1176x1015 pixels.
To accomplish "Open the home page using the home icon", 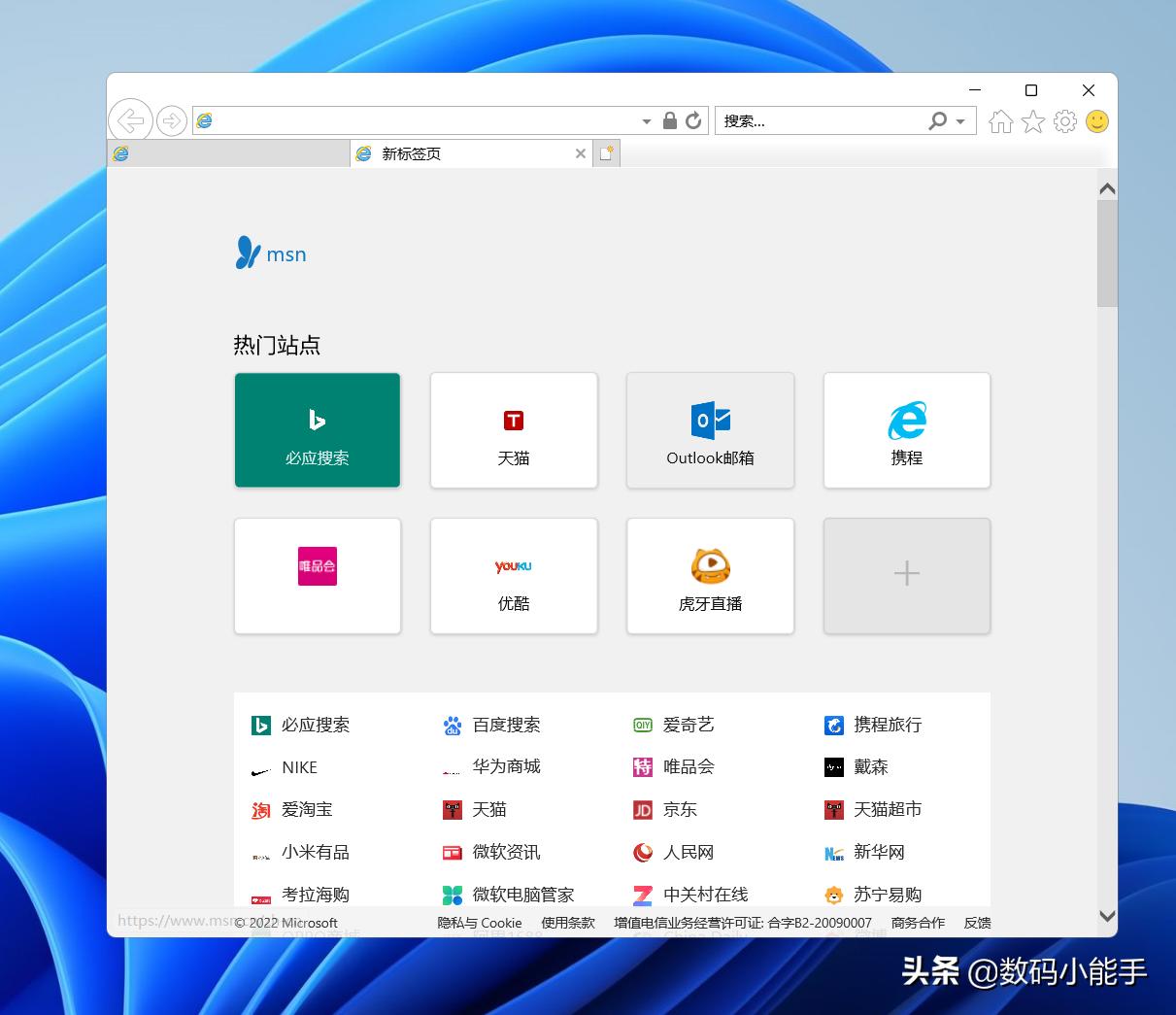I will tap(999, 121).
